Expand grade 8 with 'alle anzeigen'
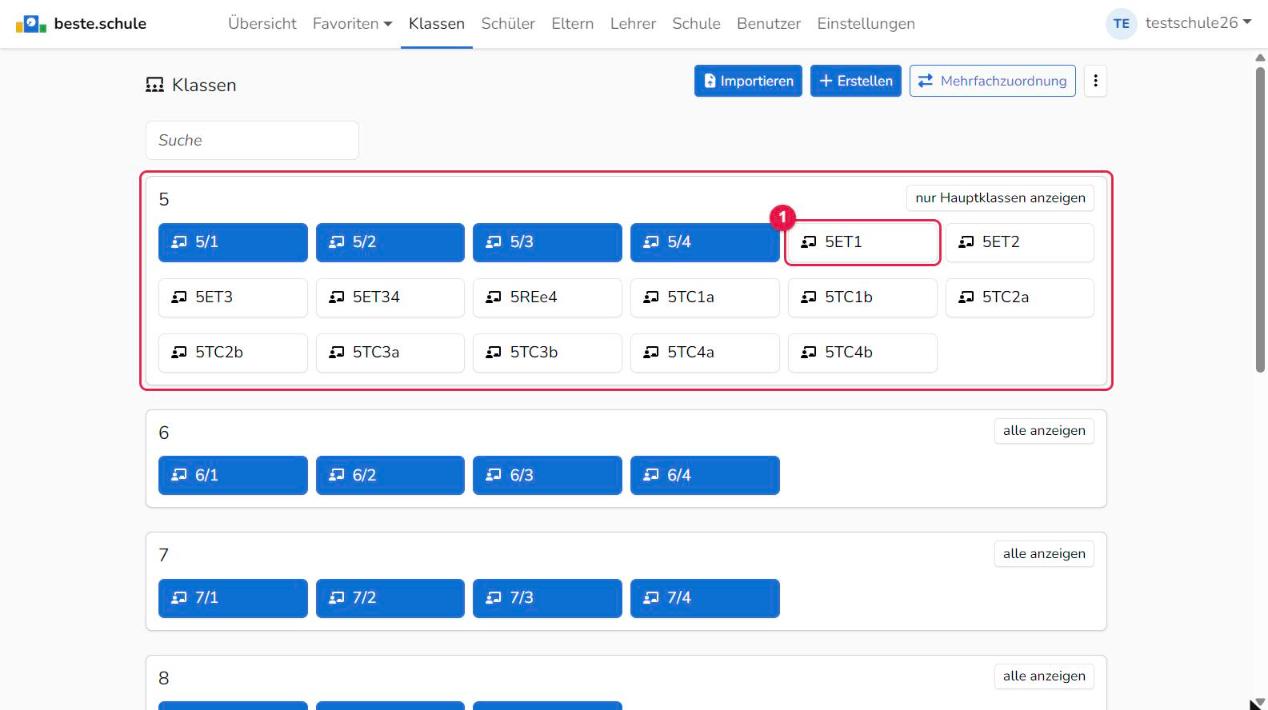The image size is (1268, 710). coord(1043,676)
